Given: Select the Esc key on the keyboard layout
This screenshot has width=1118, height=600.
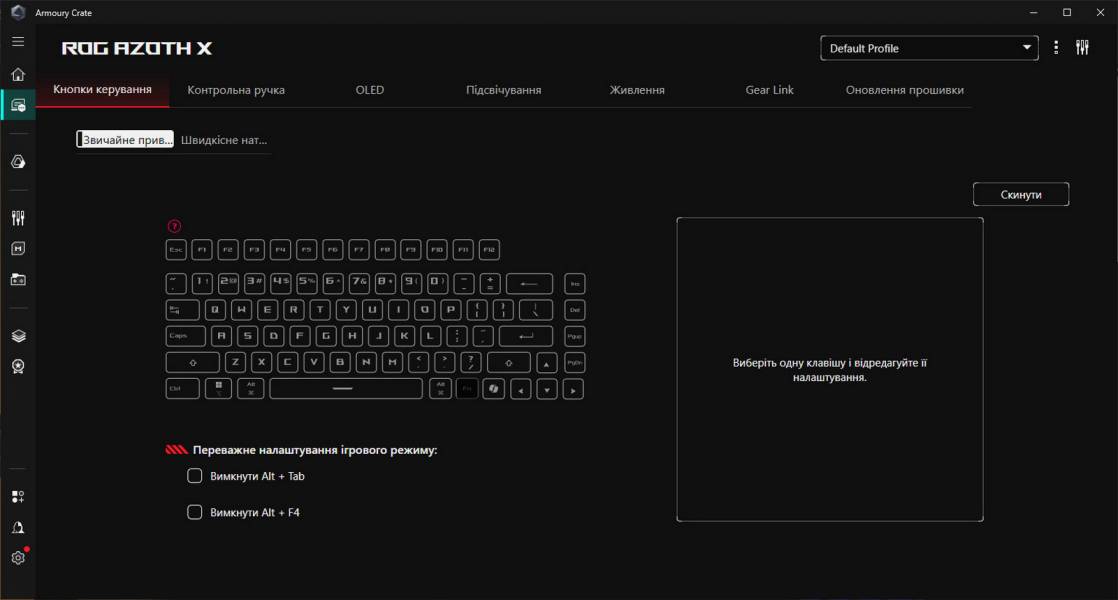Looking at the screenshot, I should click(176, 250).
